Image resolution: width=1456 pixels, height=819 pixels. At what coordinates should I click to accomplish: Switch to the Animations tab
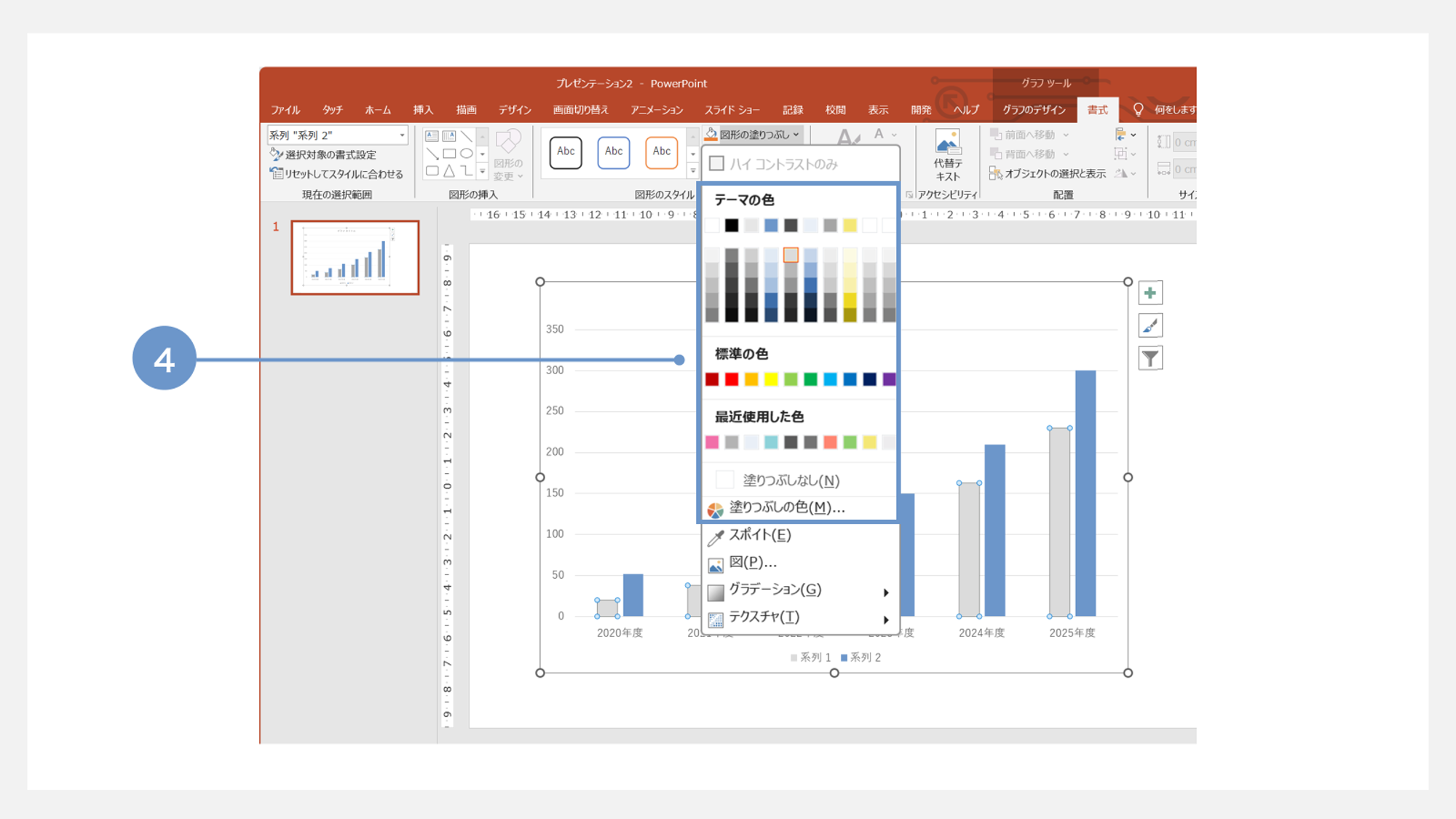(x=657, y=109)
